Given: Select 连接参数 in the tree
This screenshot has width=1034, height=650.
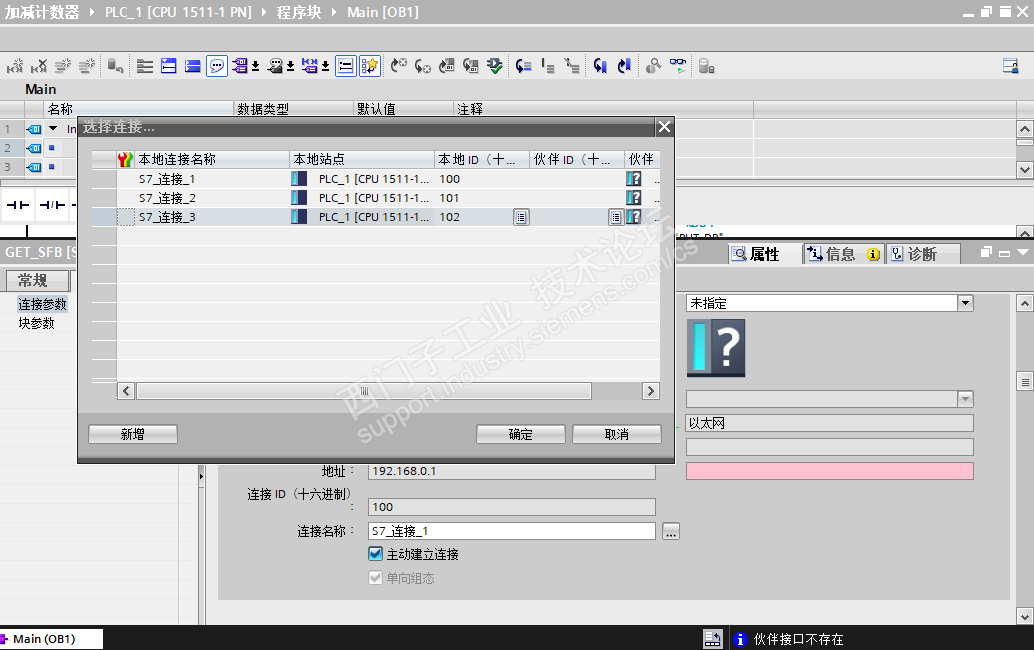Looking at the screenshot, I should [42, 304].
